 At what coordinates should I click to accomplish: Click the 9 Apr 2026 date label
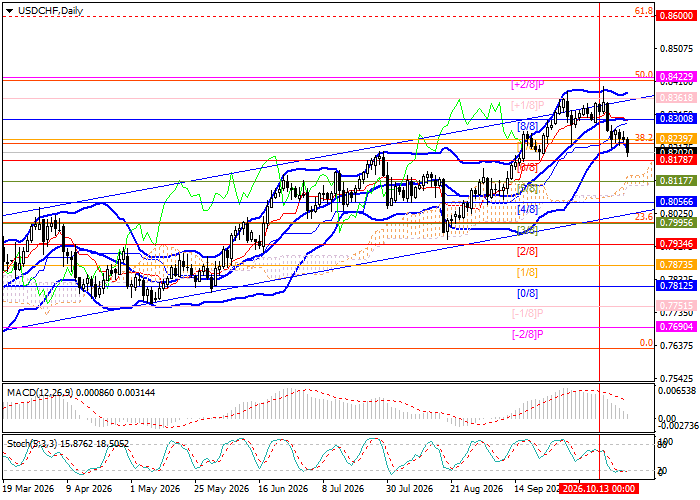click(88, 489)
